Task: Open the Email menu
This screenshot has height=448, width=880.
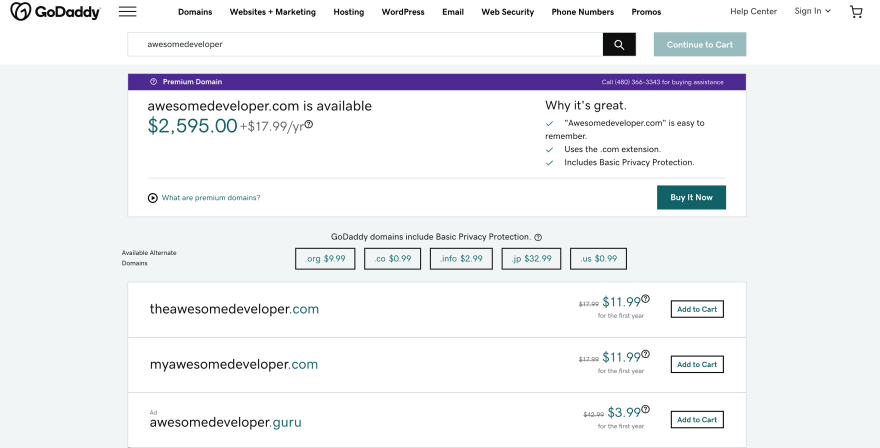Action: [x=452, y=12]
